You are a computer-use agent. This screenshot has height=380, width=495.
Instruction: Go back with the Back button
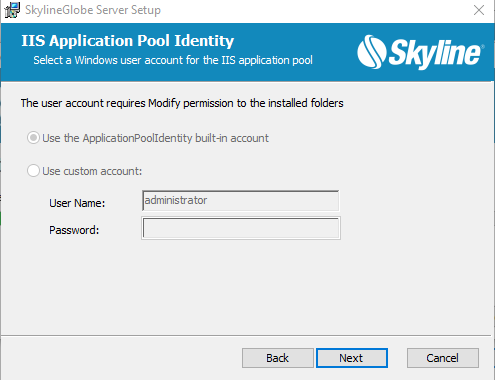tap(278, 358)
